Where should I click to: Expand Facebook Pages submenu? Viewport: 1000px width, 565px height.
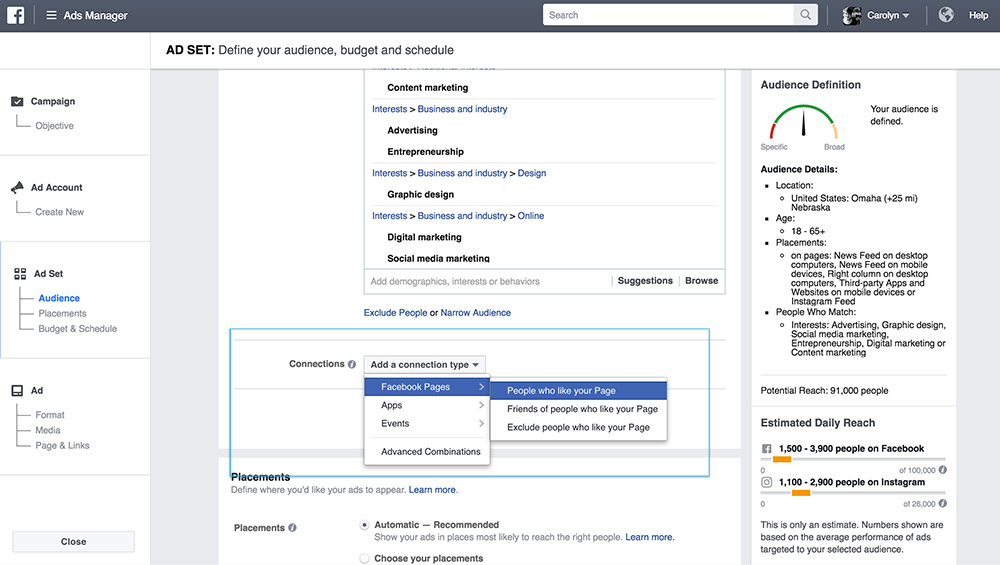pos(427,386)
